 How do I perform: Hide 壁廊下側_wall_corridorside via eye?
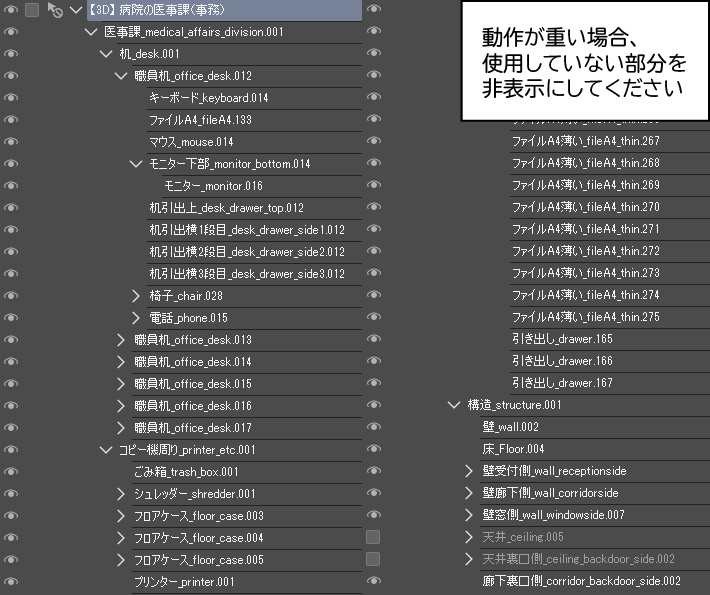[x=374, y=492]
